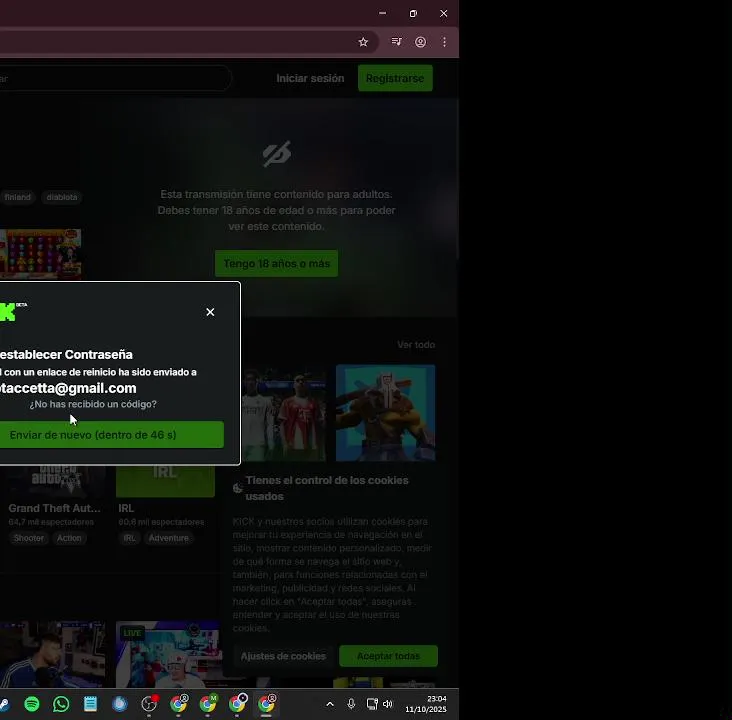The height and width of the screenshot is (720, 732).
Task: Open the armored warrior category thumbnail
Action: (x=386, y=413)
